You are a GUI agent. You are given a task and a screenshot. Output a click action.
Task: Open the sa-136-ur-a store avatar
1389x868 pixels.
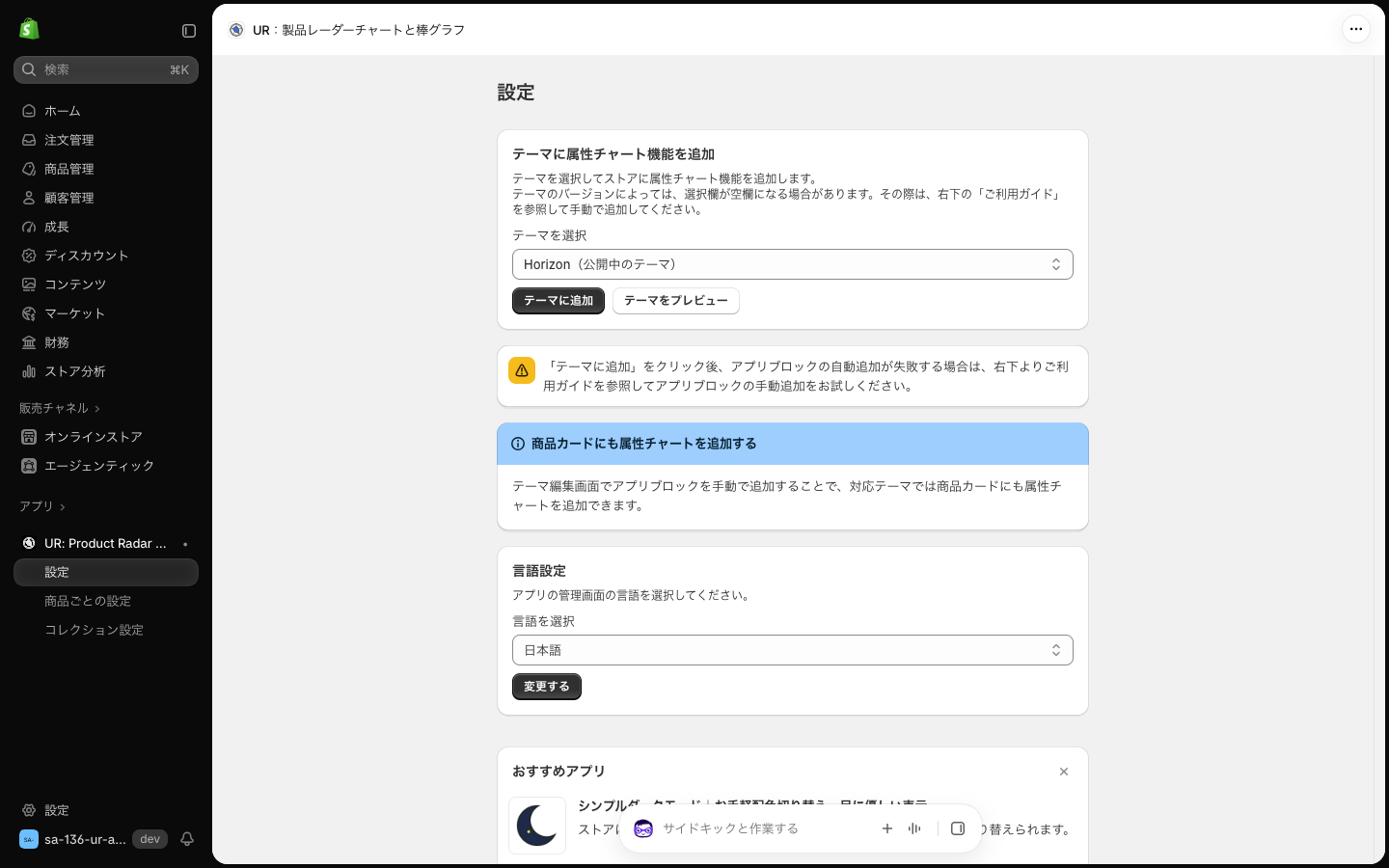pos(29,839)
